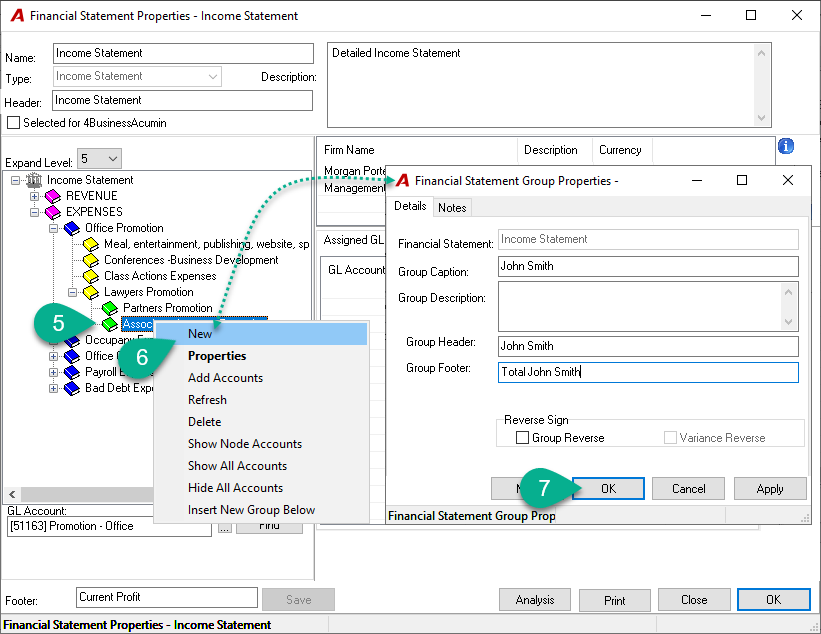Viewport: 821px width, 634px height.
Task: Select Properties in the context menu
Action: click(x=261, y=356)
